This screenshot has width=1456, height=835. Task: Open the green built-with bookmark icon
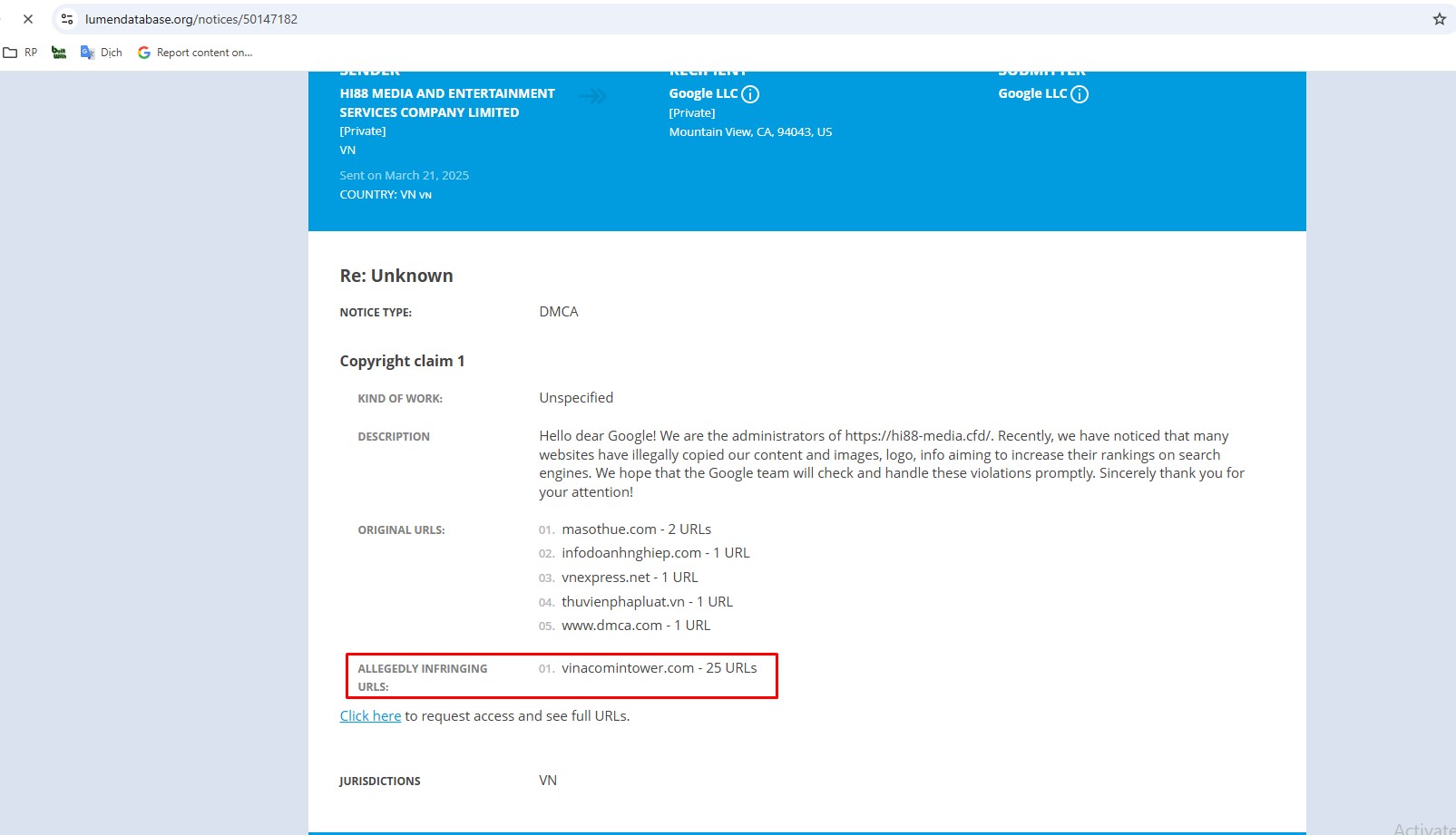[x=59, y=53]
